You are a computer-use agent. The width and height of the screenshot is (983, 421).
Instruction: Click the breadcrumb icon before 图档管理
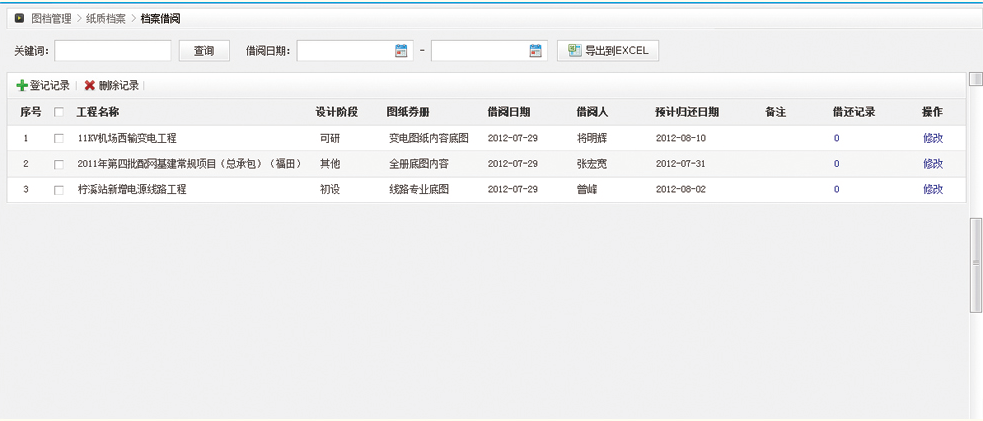click(19, 18)
